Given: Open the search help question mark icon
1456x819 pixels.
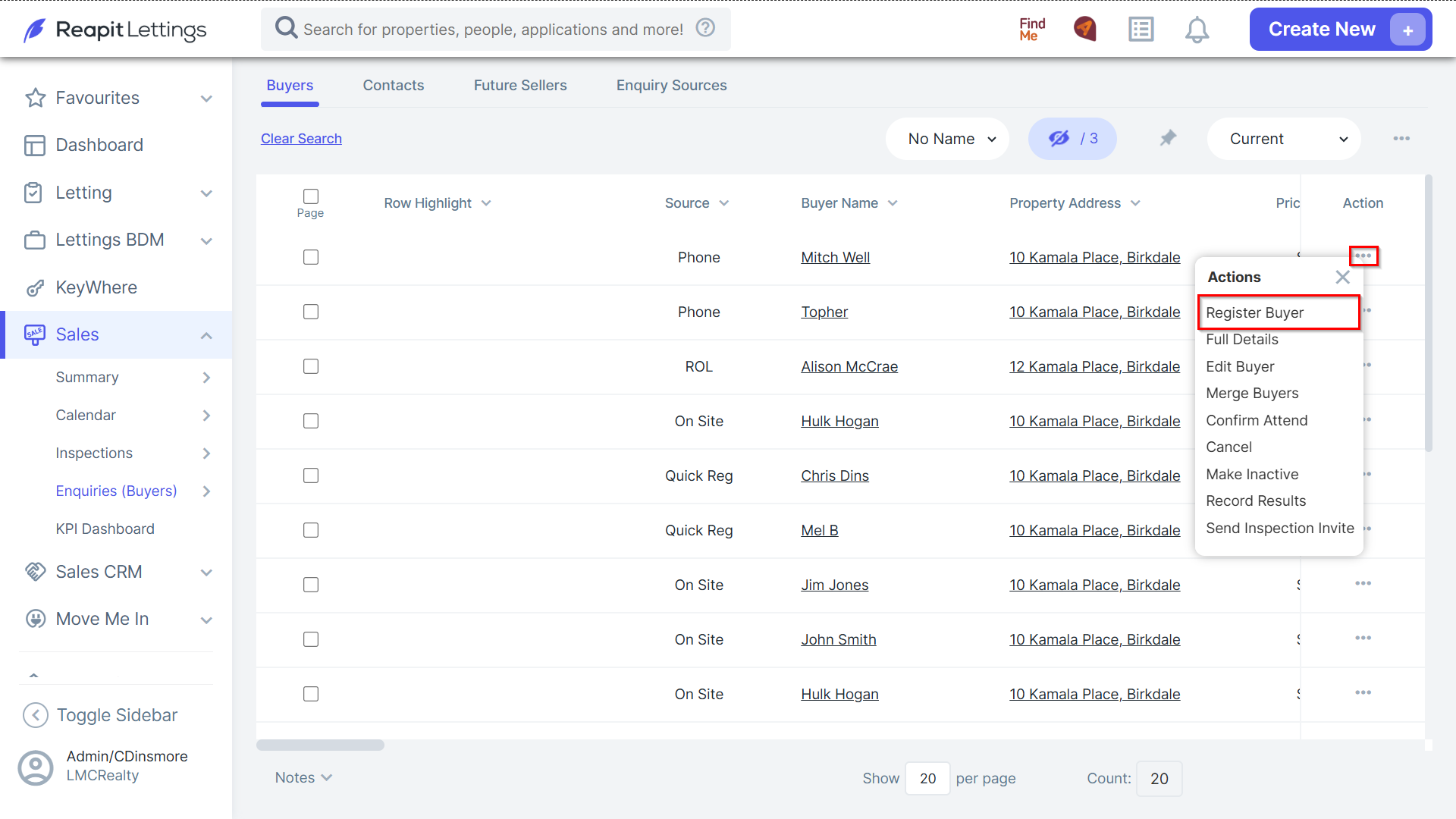Looking at the screenshot, I should click(x=705, y=28).
